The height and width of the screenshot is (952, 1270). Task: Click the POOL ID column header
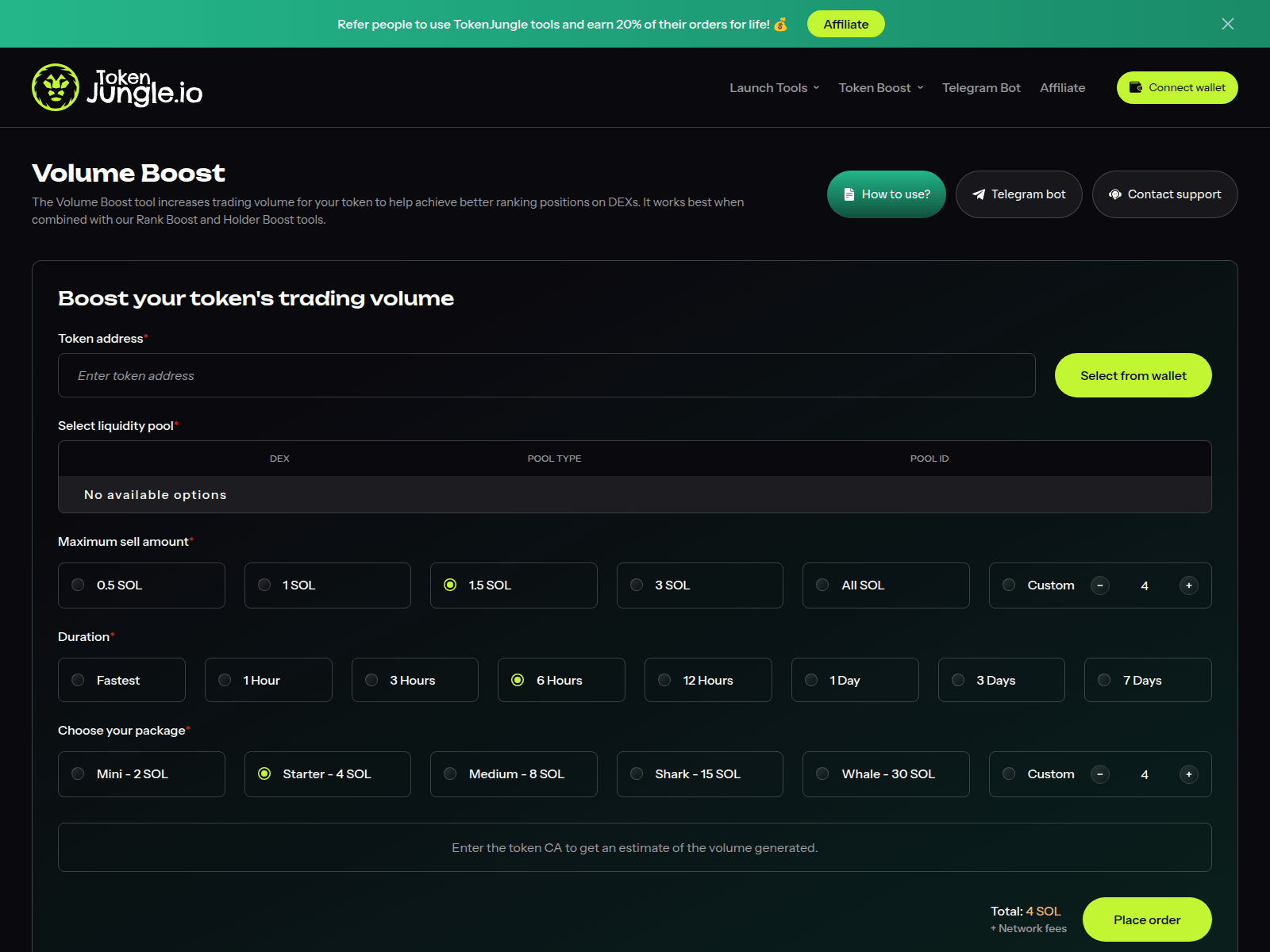929,459
